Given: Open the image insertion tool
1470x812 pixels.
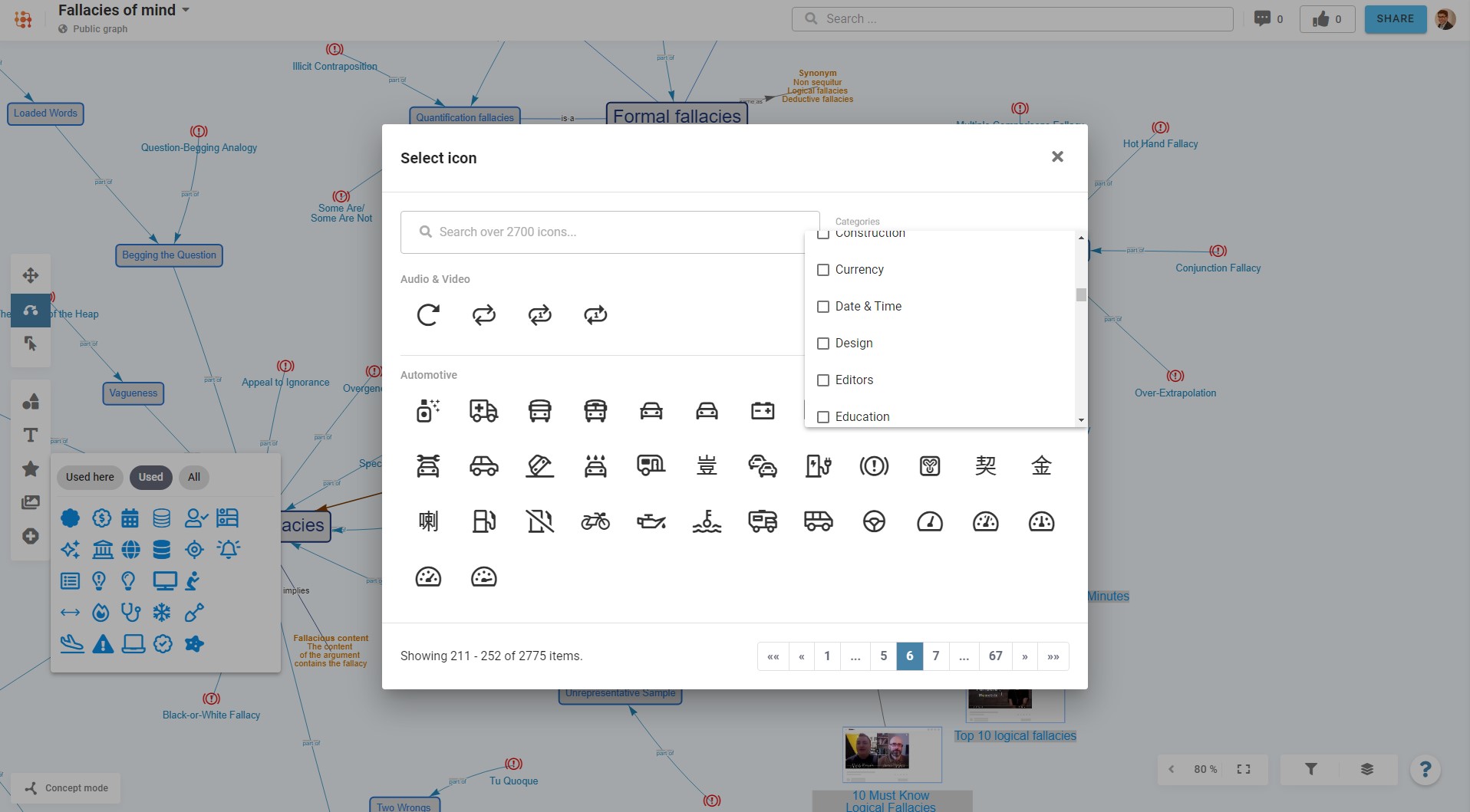Looking at the screenshot, I should [31, 502].
